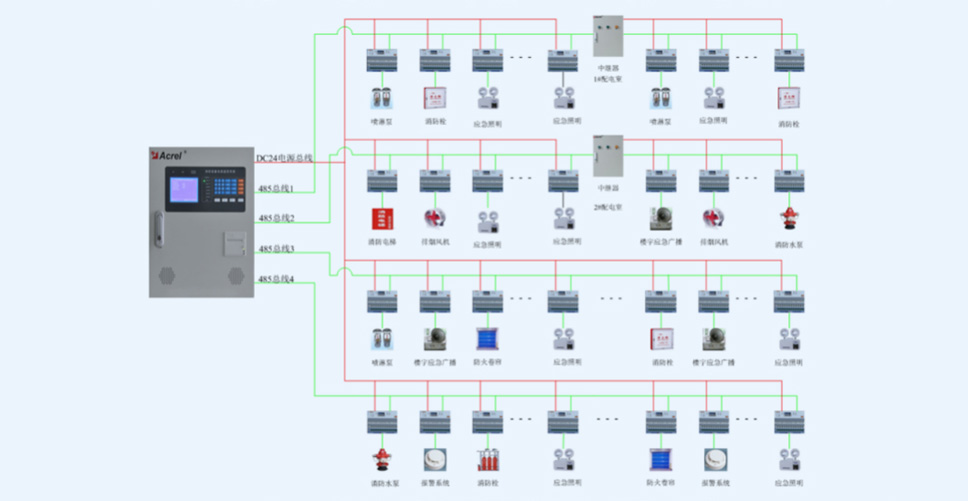Click the 排烟风机 fan beside 楼宇应急广播
968x501 pixels.
pyautogui.click(x=714, y=218)
